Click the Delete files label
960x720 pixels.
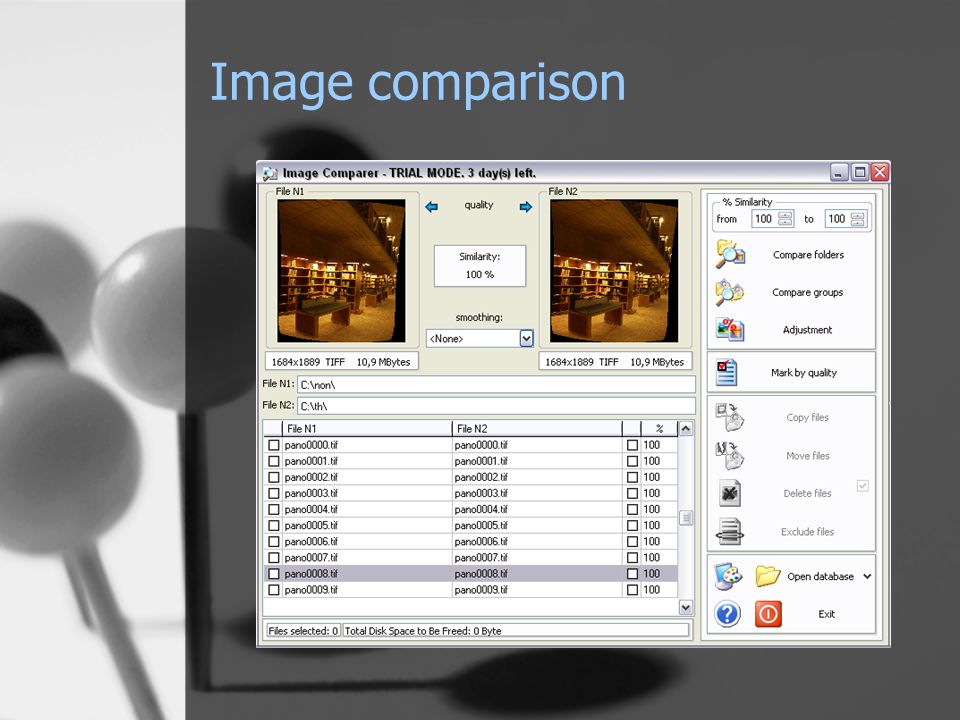click(x=808, y=493)
